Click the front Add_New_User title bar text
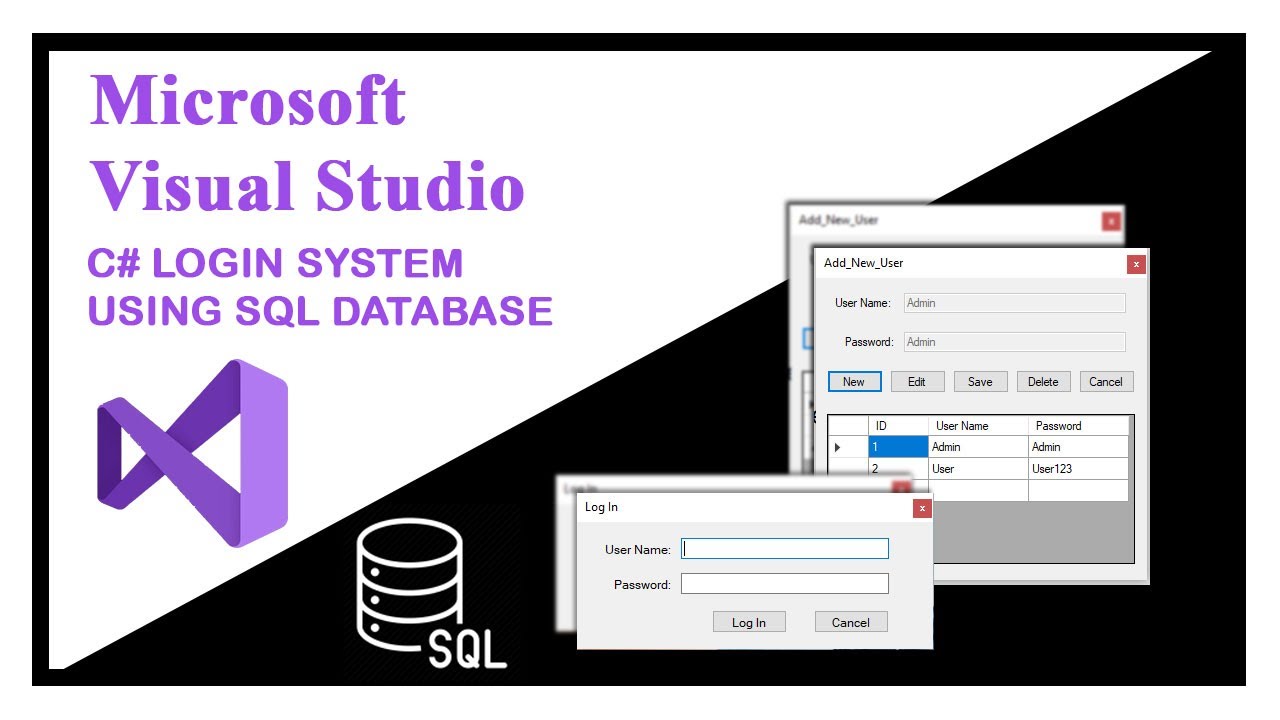The height and width of the screenshot is (720, 1280). 863,263
